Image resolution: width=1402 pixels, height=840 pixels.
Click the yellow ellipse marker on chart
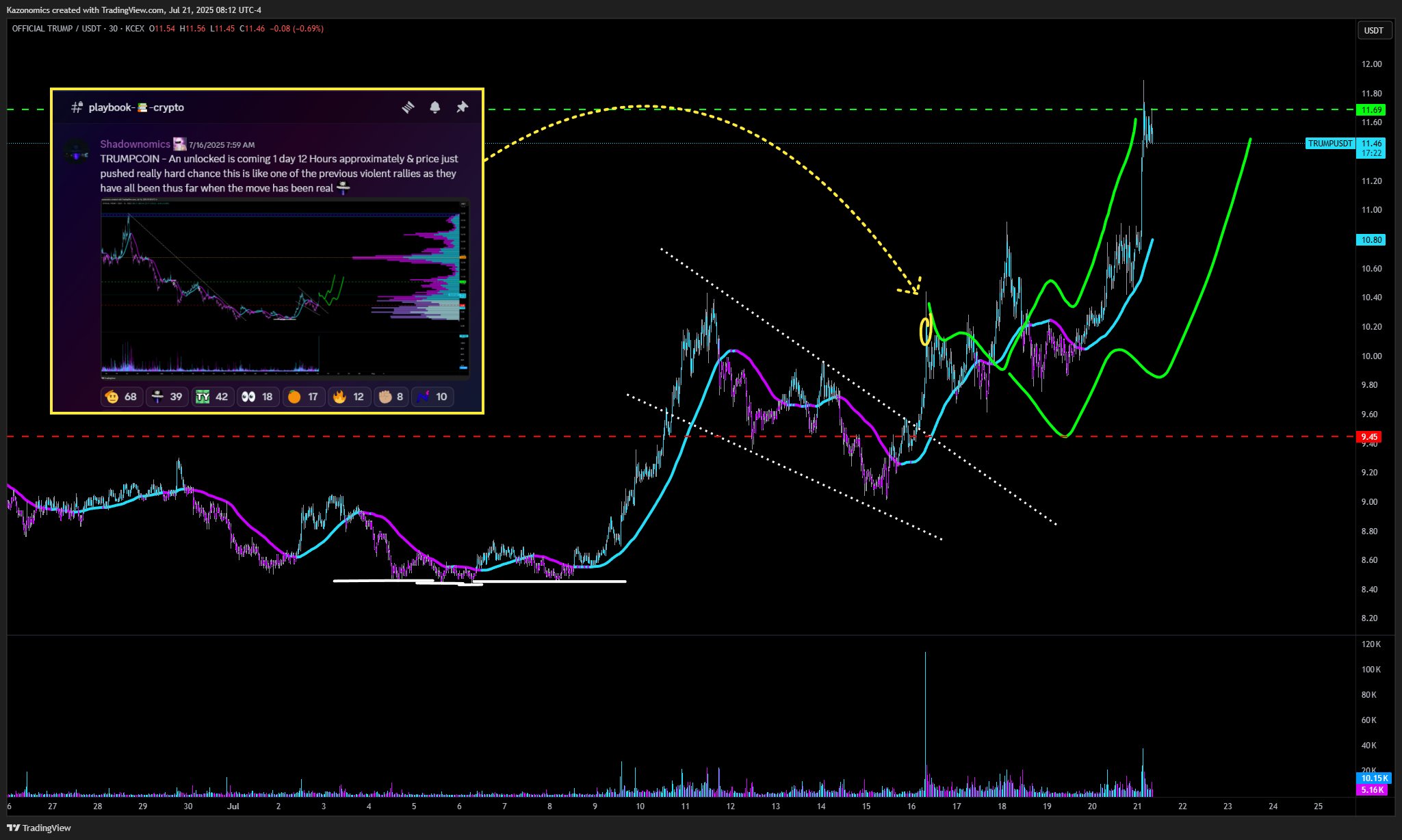pos(925,331)
